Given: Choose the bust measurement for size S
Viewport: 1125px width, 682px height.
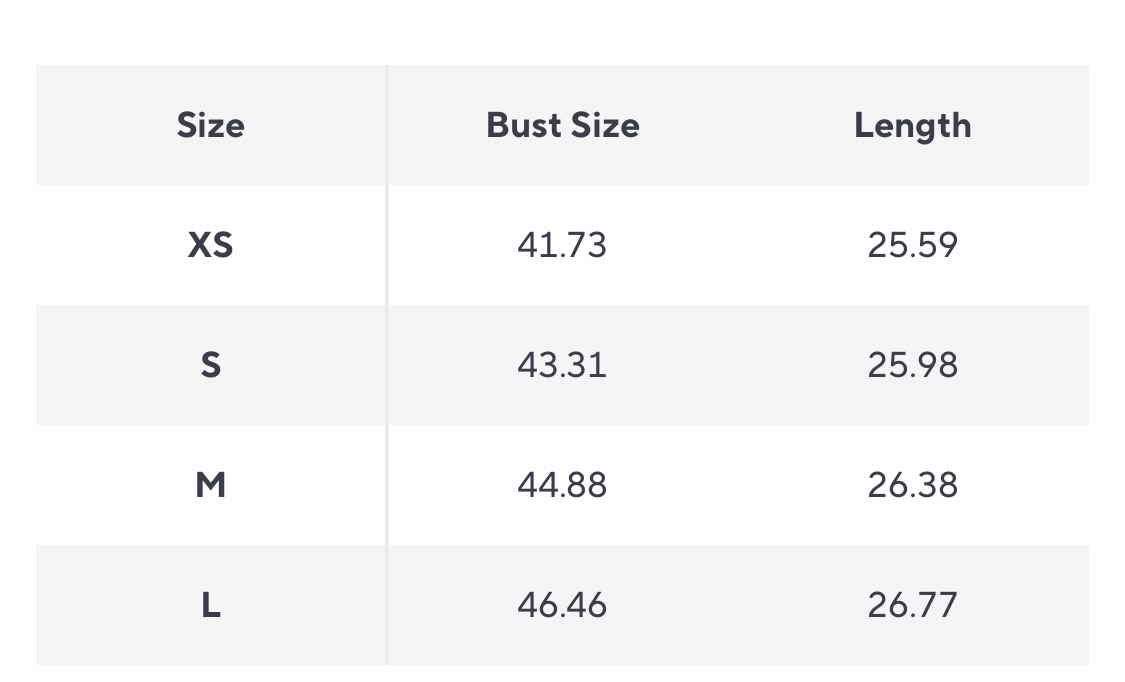Looking at the screenshot, I should 562,365.
